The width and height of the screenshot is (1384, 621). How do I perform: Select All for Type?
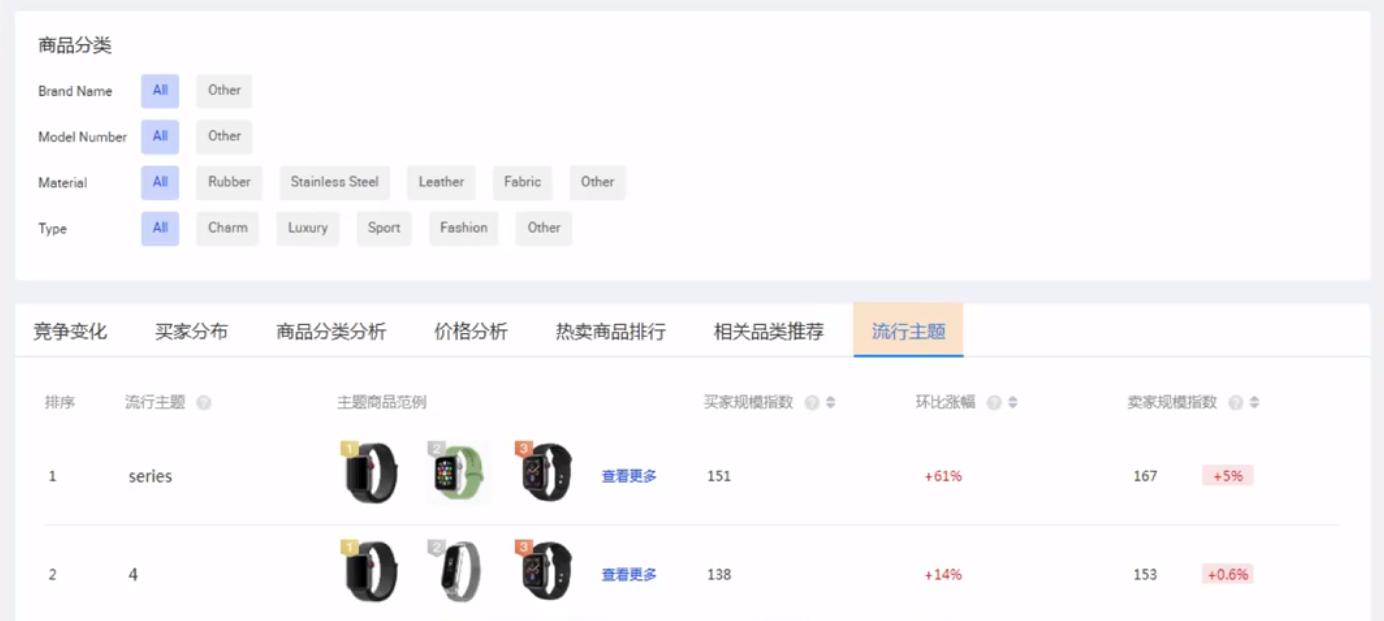click(x=160, y=229)
